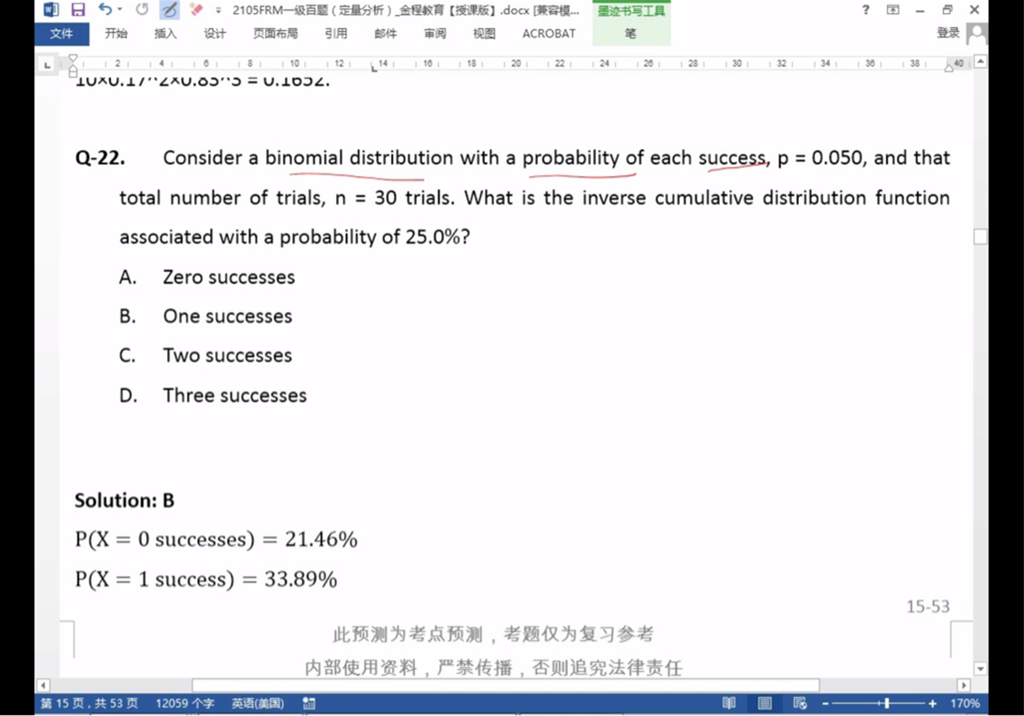The width and height of the screenshot is (1024, 716).
Task: Save the document with the floppy icon
Action: (x=78, y=10)
